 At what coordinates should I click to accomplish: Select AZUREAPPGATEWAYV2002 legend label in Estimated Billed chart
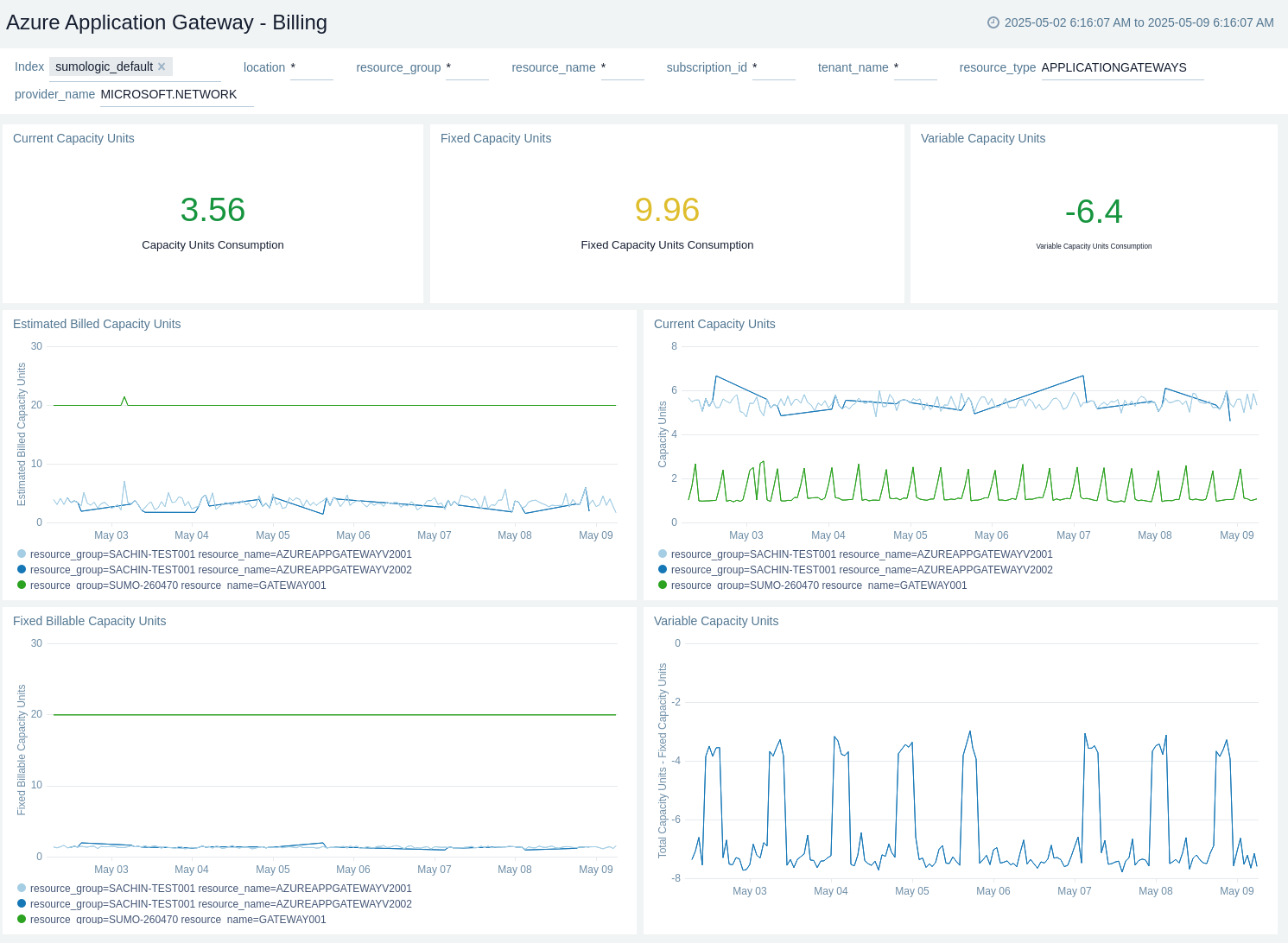click(221, 570)
